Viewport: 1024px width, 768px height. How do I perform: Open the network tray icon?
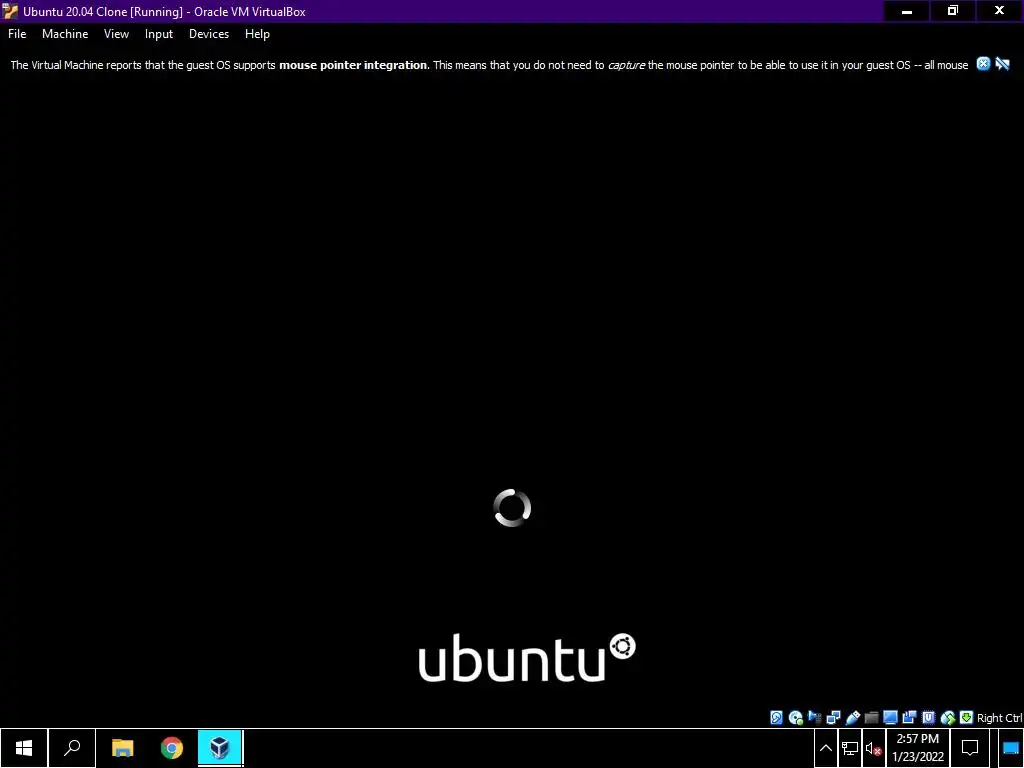(850, 748)
